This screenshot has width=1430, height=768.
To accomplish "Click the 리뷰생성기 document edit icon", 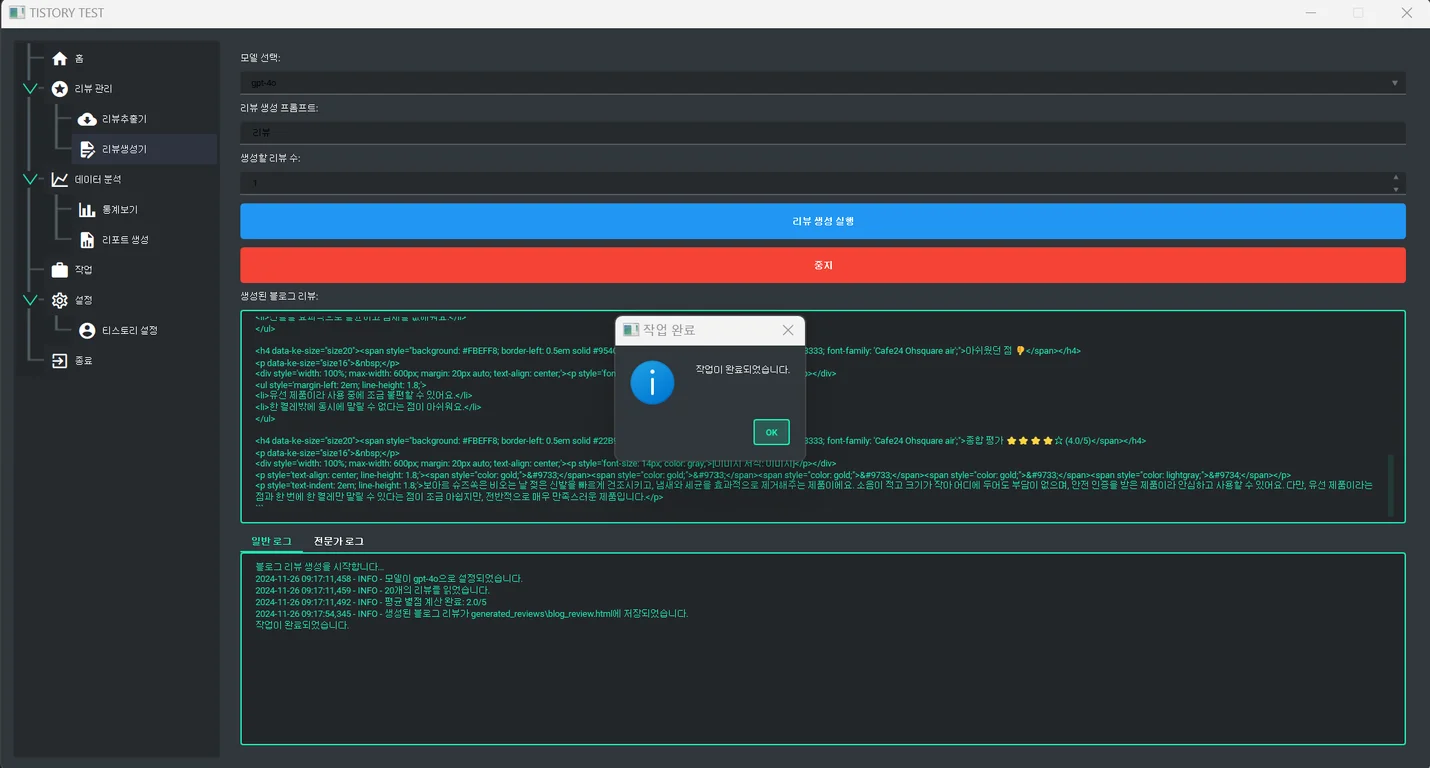I will point(87,149).
